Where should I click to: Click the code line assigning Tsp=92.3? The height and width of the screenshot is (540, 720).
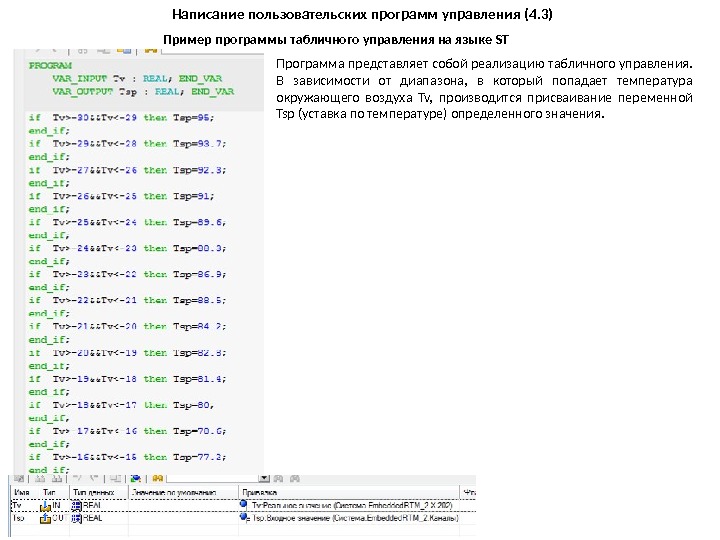(x=127, y=170)
